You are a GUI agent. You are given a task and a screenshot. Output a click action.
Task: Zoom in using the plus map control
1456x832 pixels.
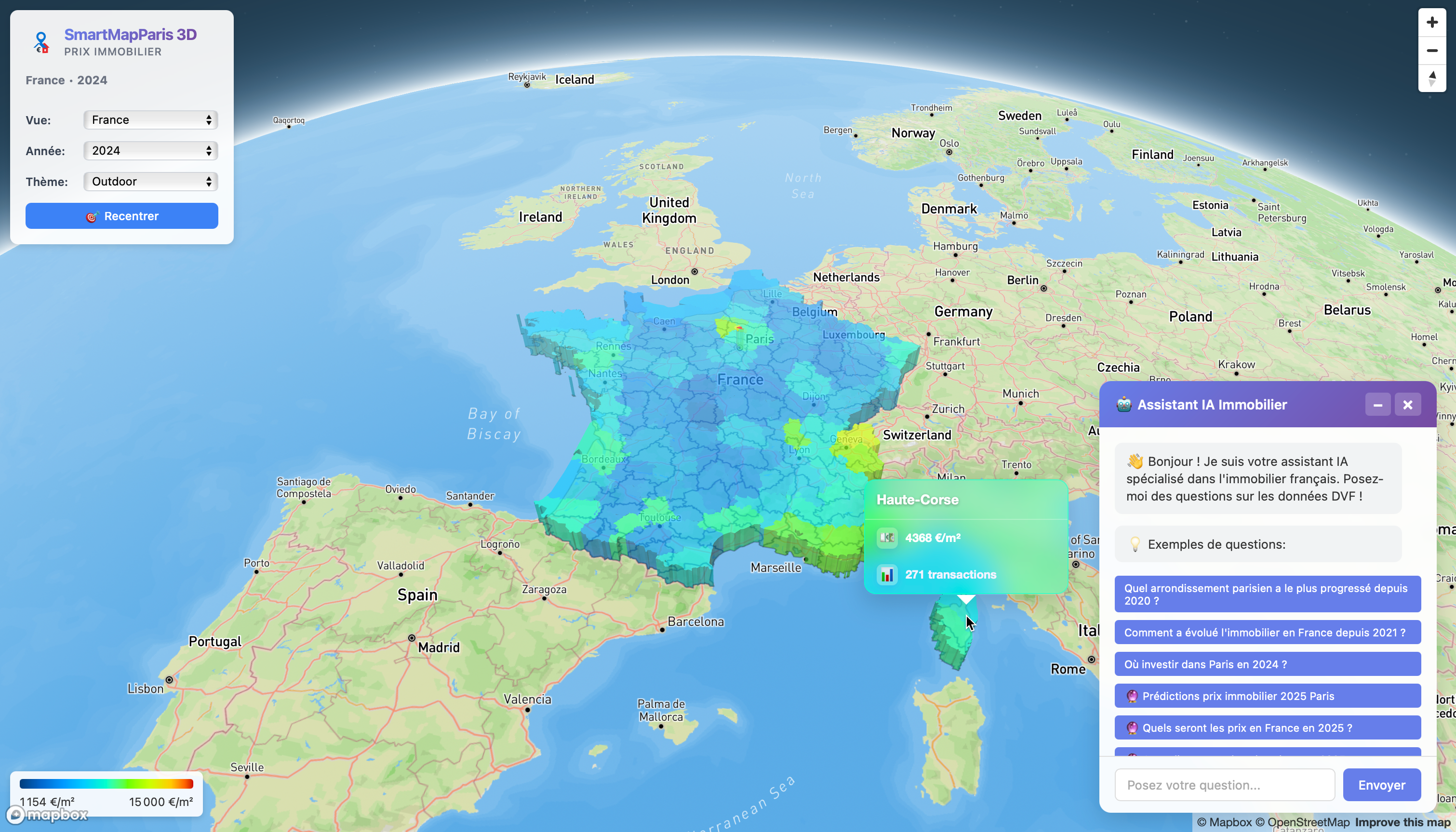pyautogui.click(x=1432, y=22)
